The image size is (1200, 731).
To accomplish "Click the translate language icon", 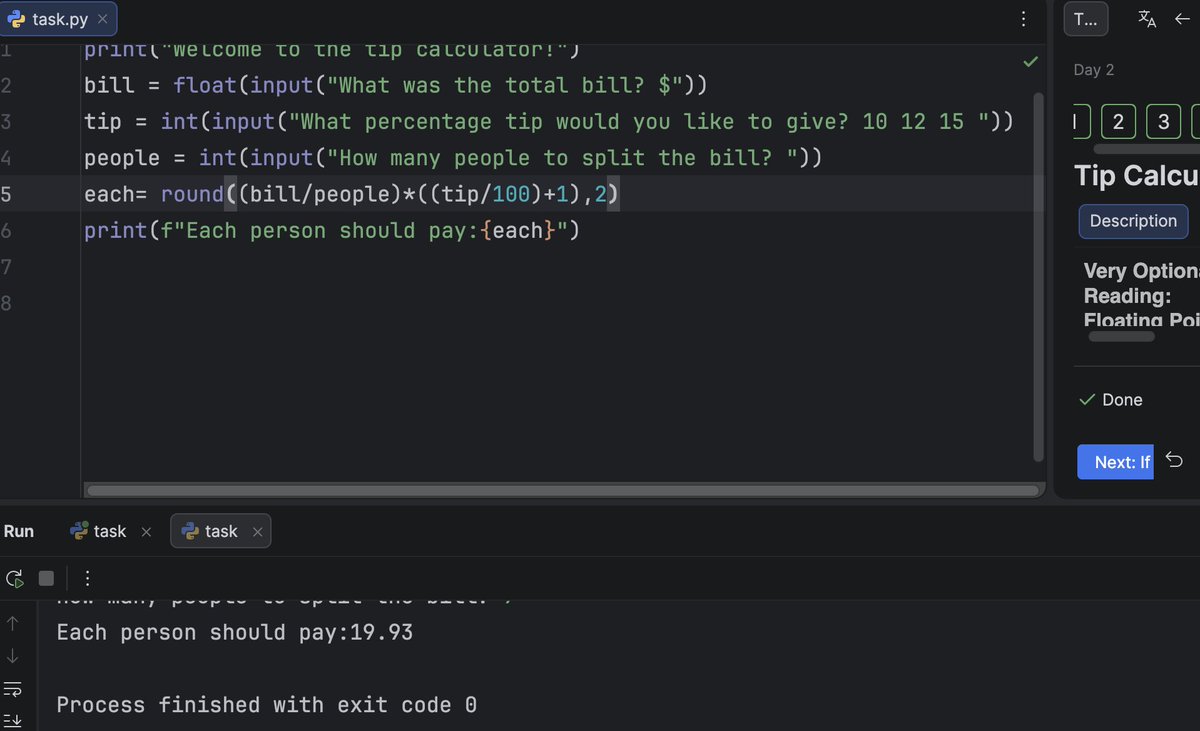I will pos(1147,19).
